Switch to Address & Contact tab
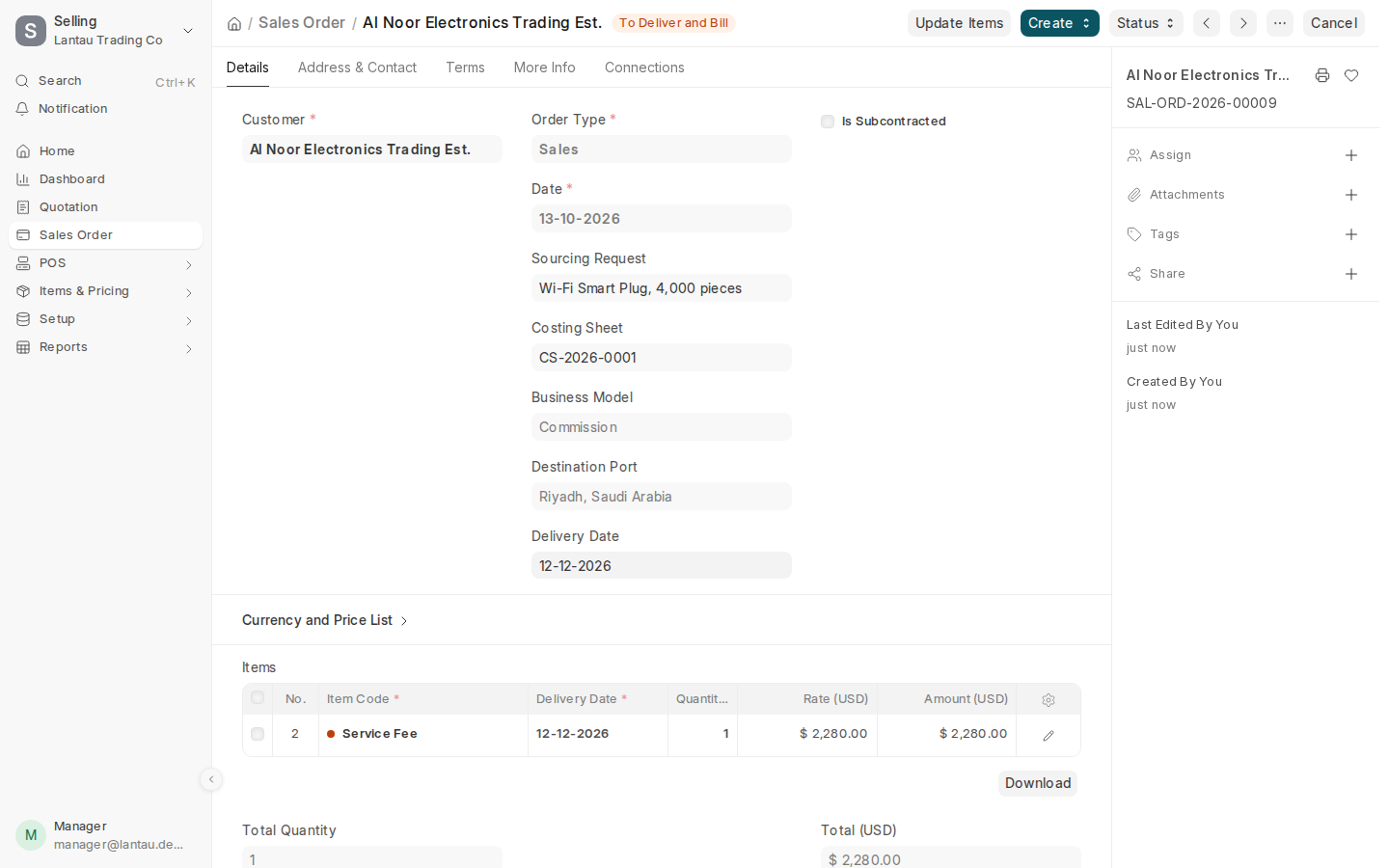This screenshot has height=868, width=1389. point(357,68)
